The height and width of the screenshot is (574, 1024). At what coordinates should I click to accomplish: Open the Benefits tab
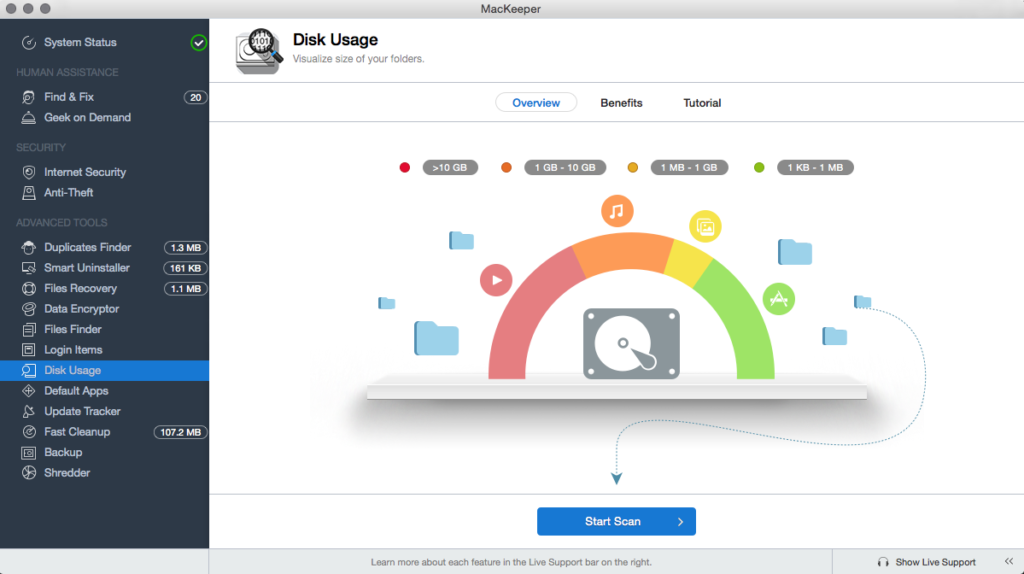(x=621, y=103)
